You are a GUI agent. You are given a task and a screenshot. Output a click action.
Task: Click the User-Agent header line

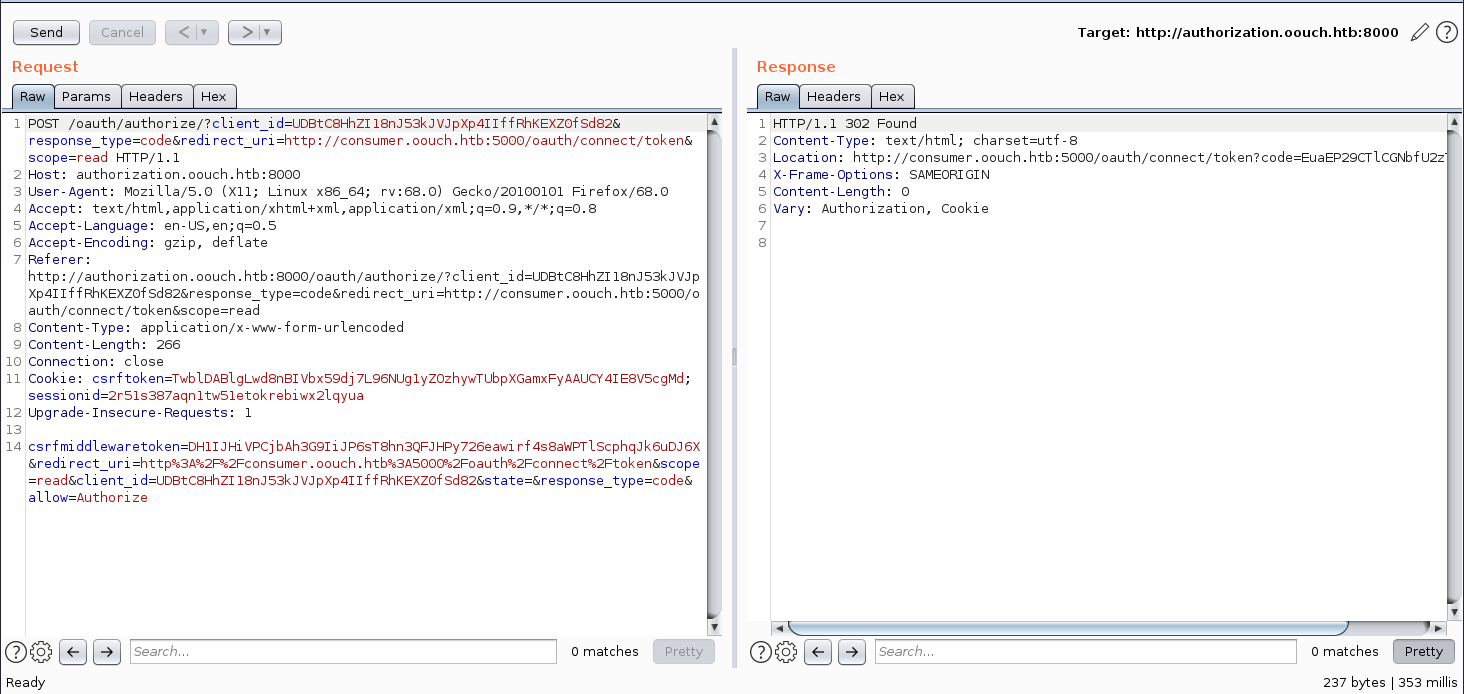pyautogui.click(x=348, y=191)
